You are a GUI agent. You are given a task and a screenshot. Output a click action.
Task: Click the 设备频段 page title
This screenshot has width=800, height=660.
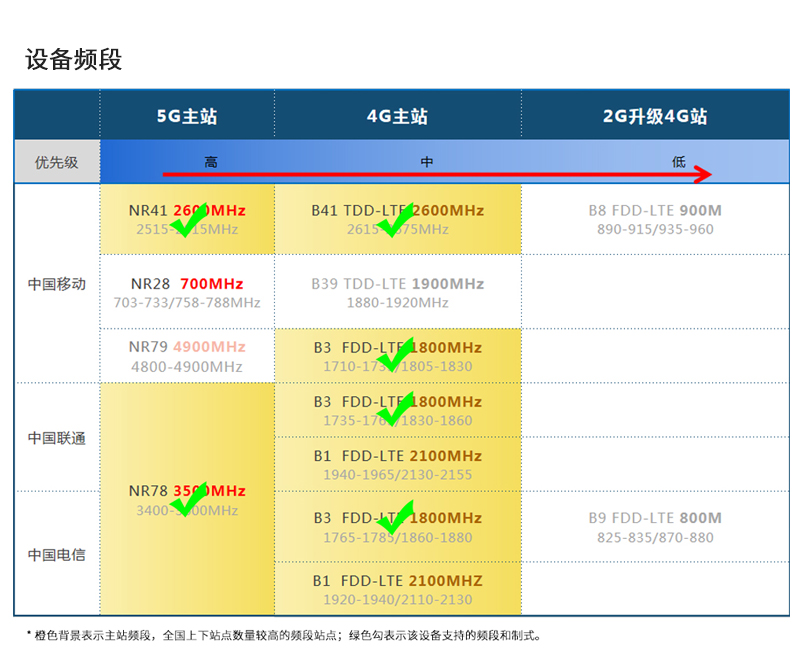point(74,59)
